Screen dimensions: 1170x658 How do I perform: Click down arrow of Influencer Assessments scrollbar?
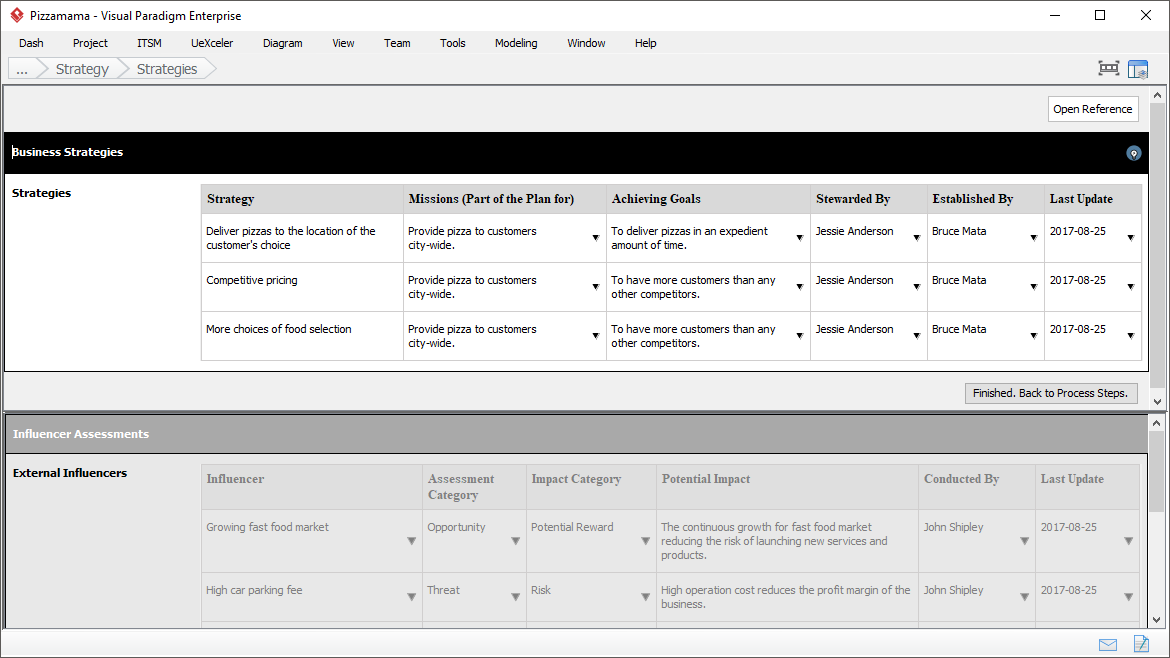click(x=1157, y=620)
